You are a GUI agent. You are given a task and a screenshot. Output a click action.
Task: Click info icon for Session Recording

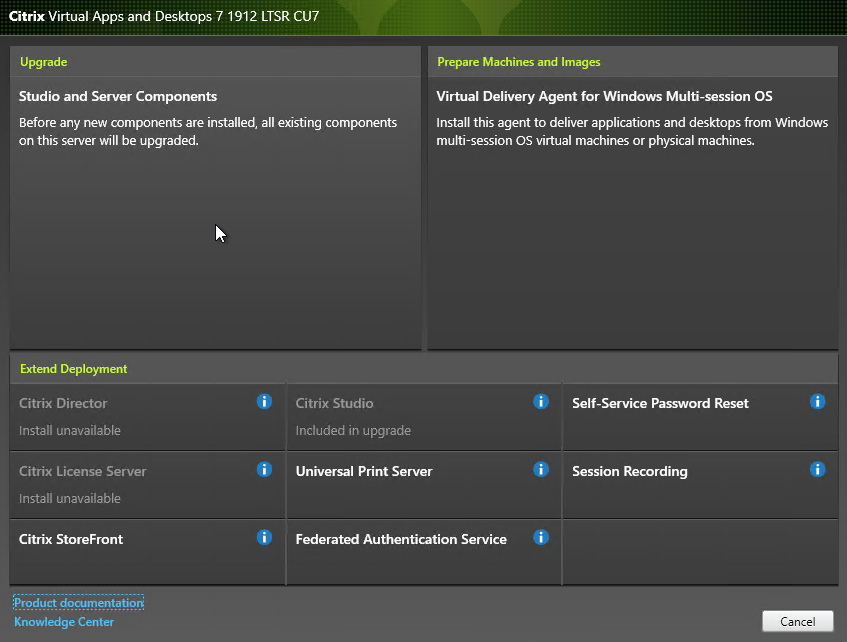817,470
